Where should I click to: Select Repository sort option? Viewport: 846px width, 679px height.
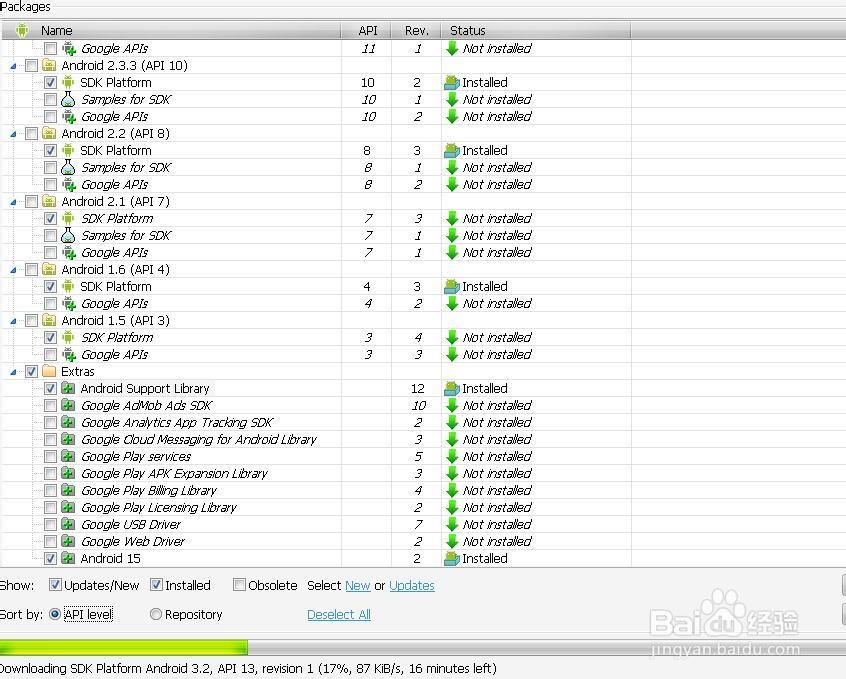155,614
